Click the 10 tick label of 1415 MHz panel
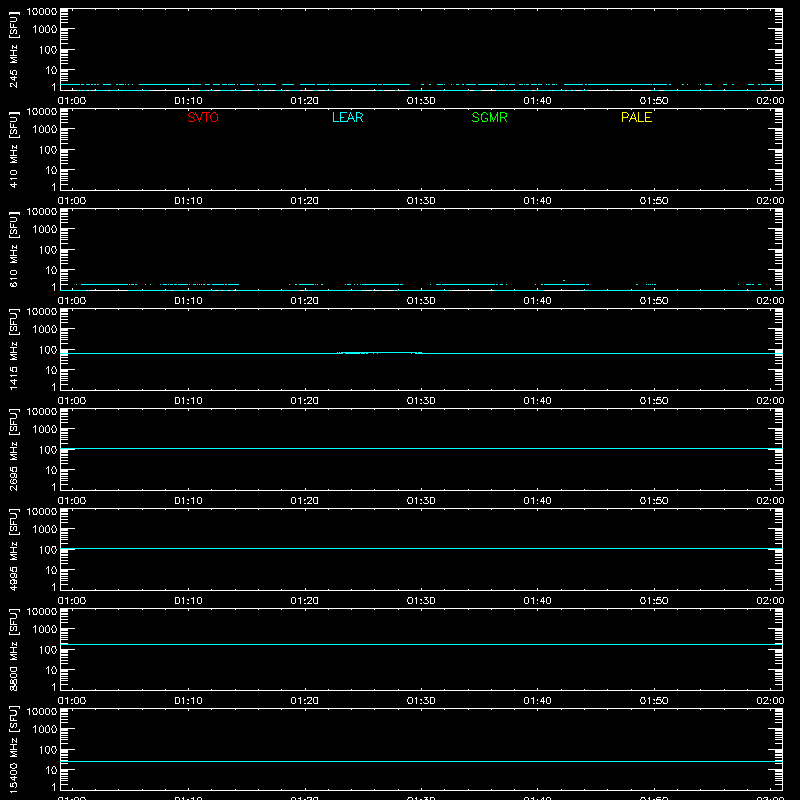 pyautogui.click(x=52, y=370)
